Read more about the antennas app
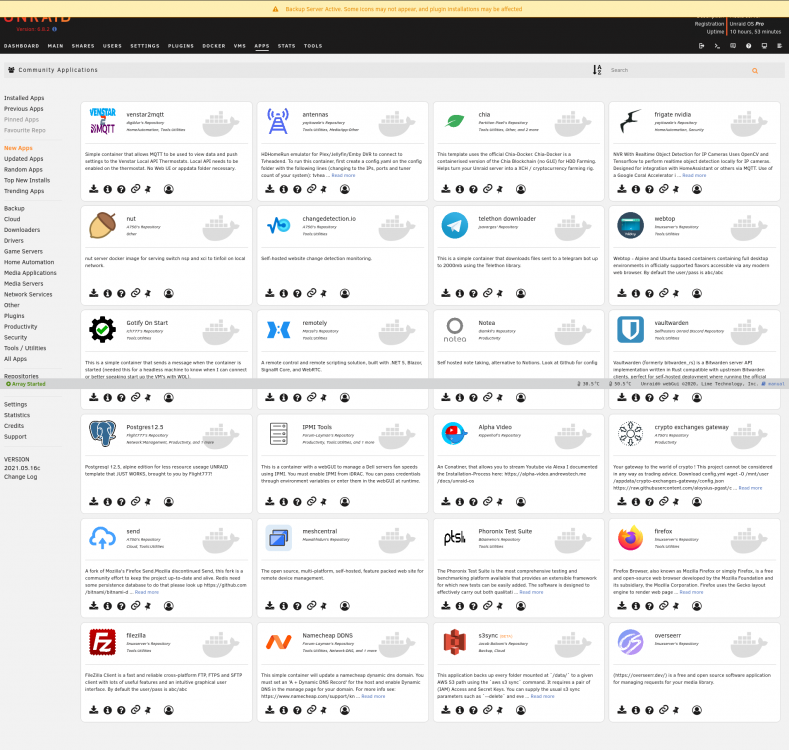This screenshot has height=750, width=789. (x=343, y=175)
